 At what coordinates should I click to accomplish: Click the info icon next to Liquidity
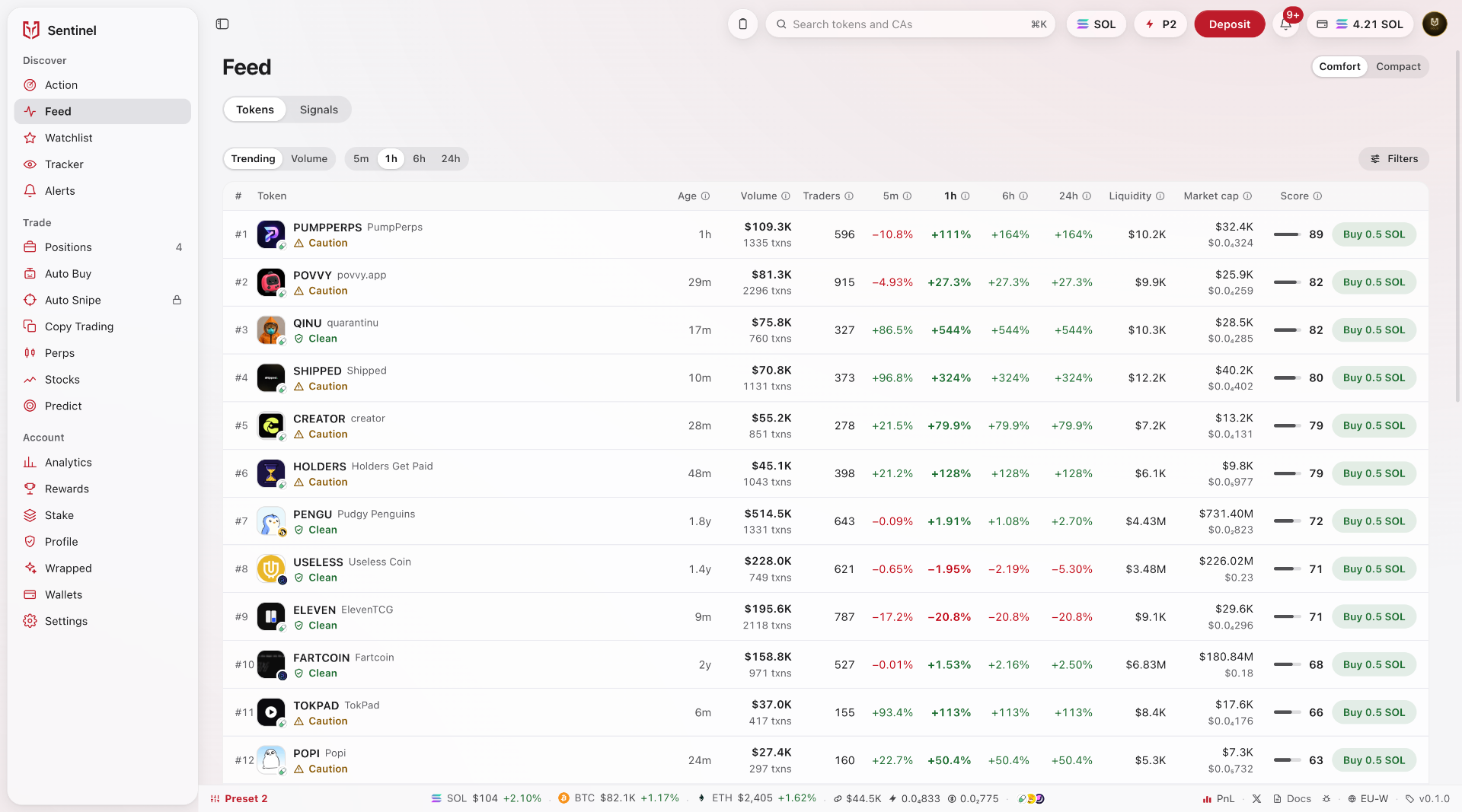[x=1160, y=196]
